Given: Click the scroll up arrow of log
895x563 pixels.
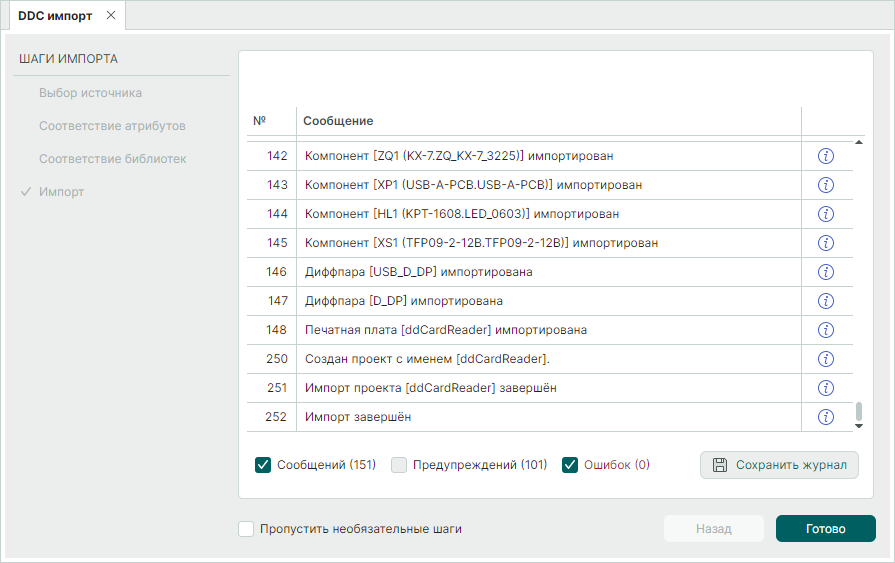Looking at the screenshot, I should point(858,146).
